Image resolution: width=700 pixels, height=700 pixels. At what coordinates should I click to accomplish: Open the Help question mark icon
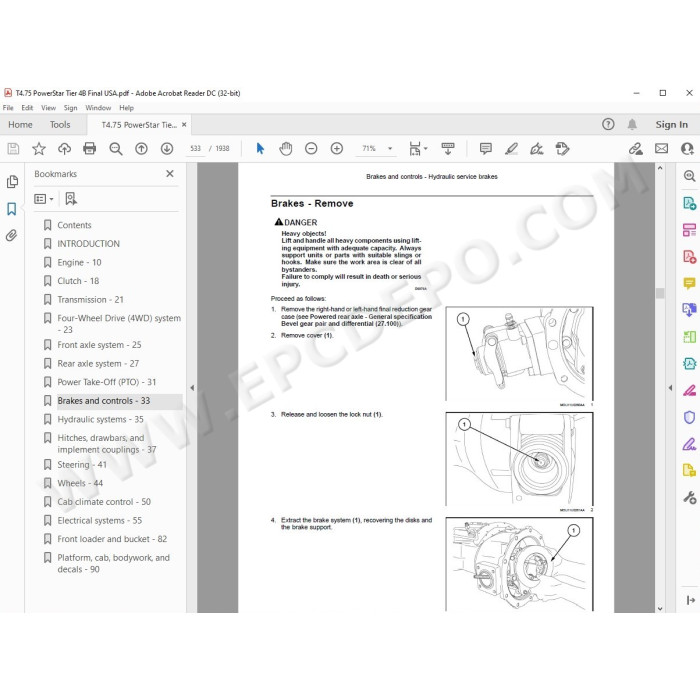coord(608,124)
